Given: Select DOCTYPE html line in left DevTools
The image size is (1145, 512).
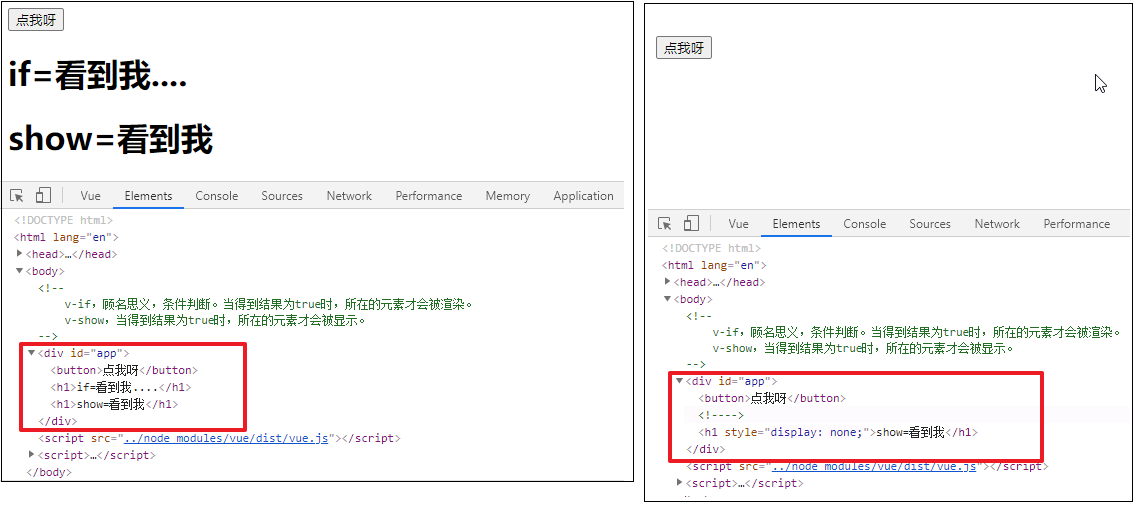Looking at the screenshot, I should pyautogui.click(x=64, y=220).
